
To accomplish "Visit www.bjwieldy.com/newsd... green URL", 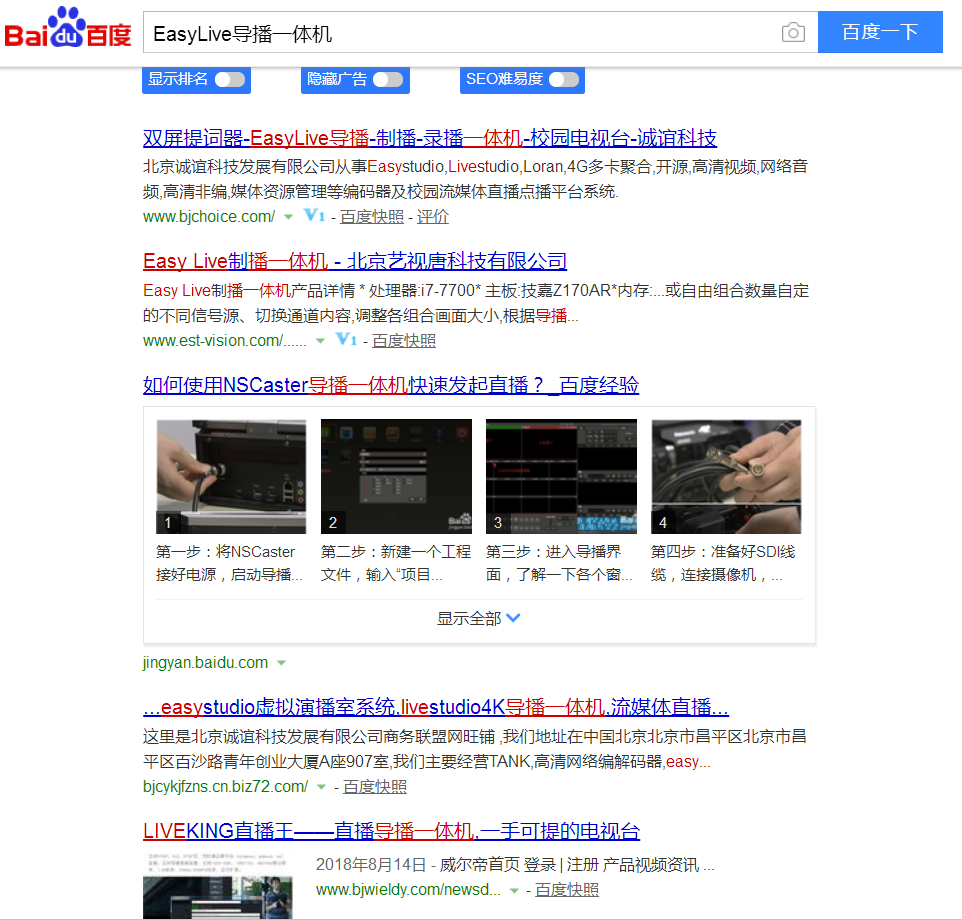I will point(408,890).
